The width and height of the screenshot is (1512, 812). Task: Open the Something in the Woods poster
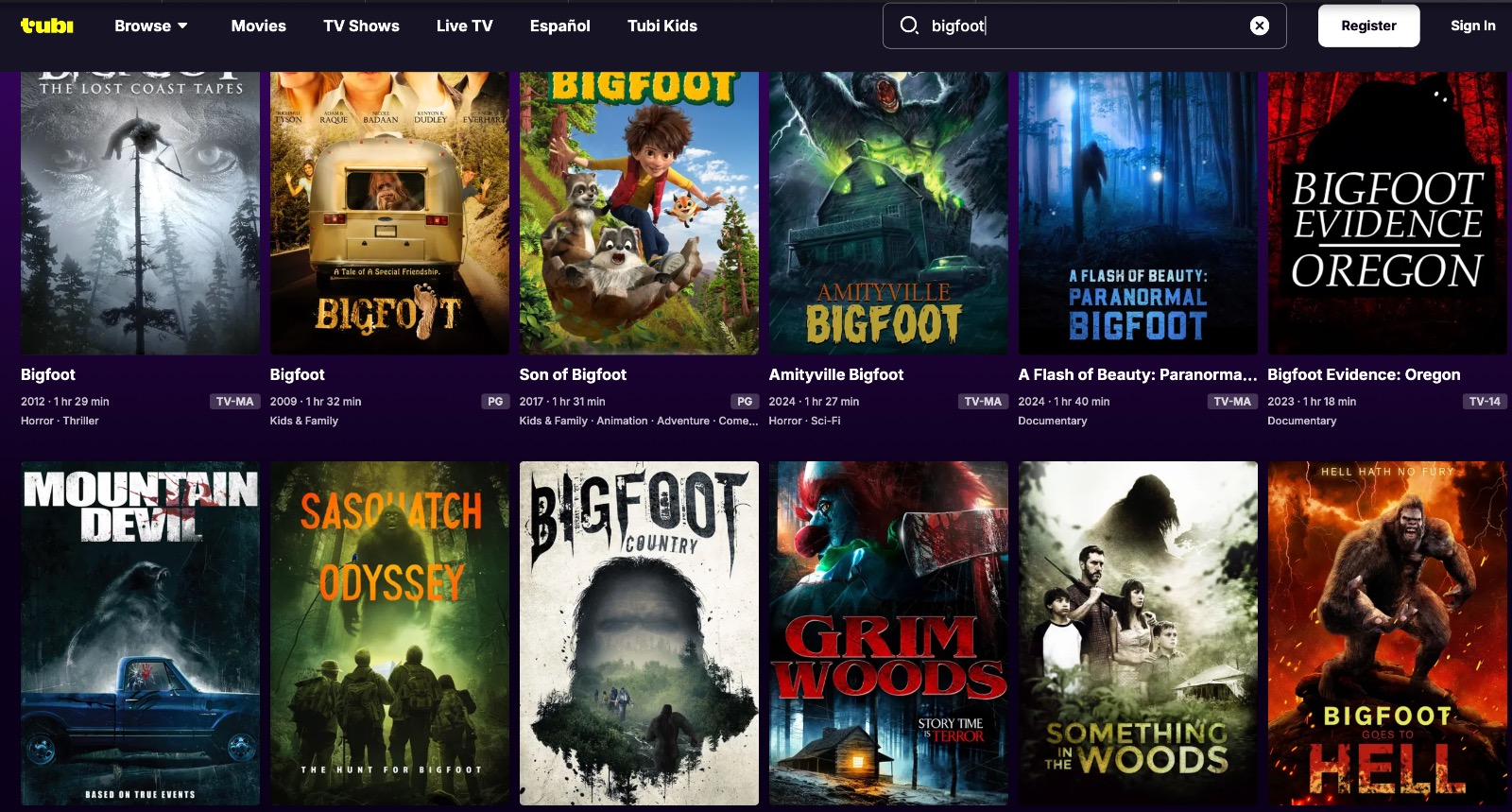(1138, 633)
